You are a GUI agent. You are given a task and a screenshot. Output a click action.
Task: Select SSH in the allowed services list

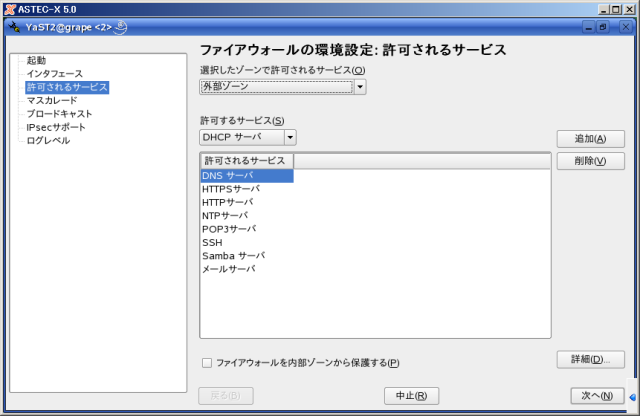(x=212, y=242)
